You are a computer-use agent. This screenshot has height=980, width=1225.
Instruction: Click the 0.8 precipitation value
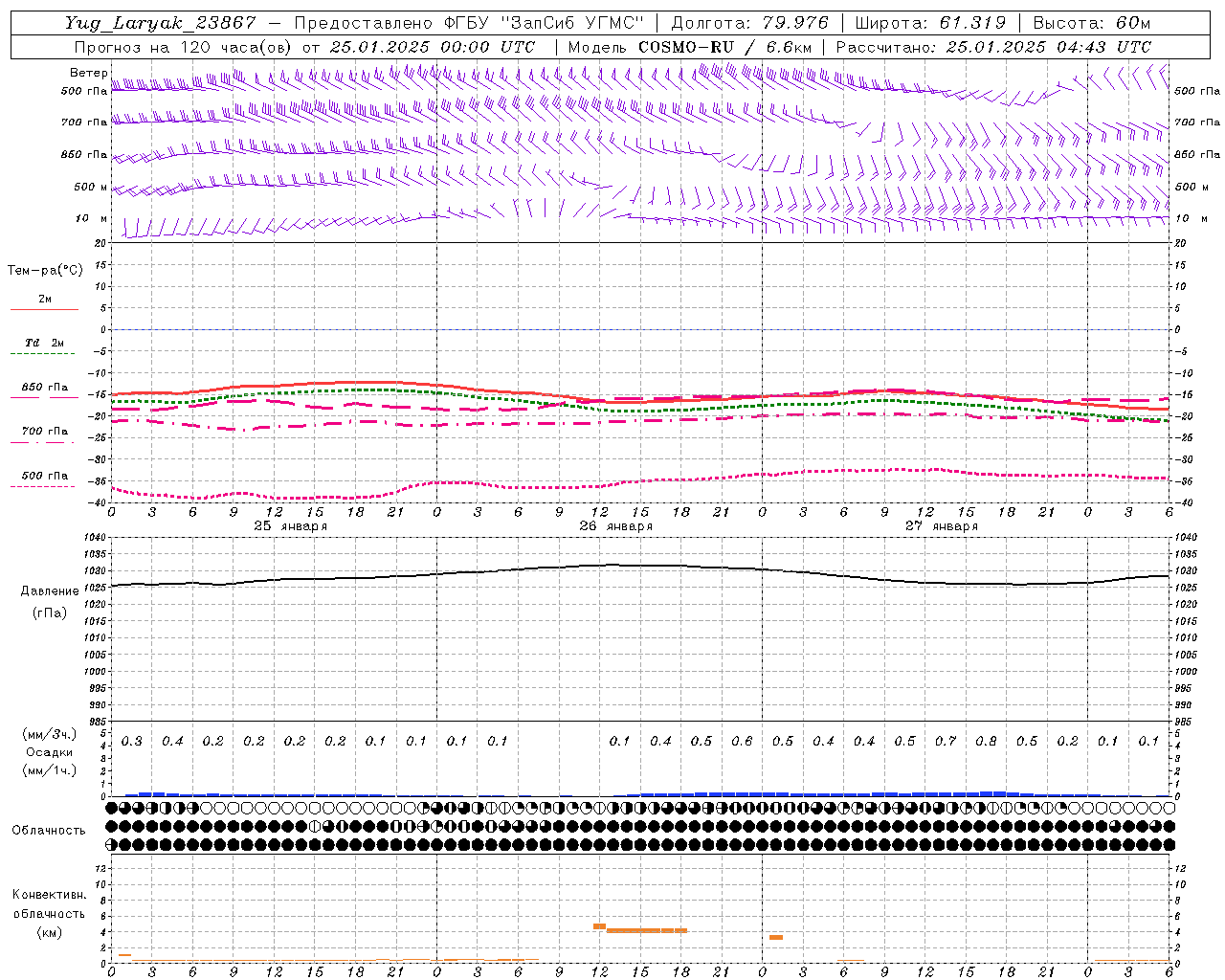[986, 742]
